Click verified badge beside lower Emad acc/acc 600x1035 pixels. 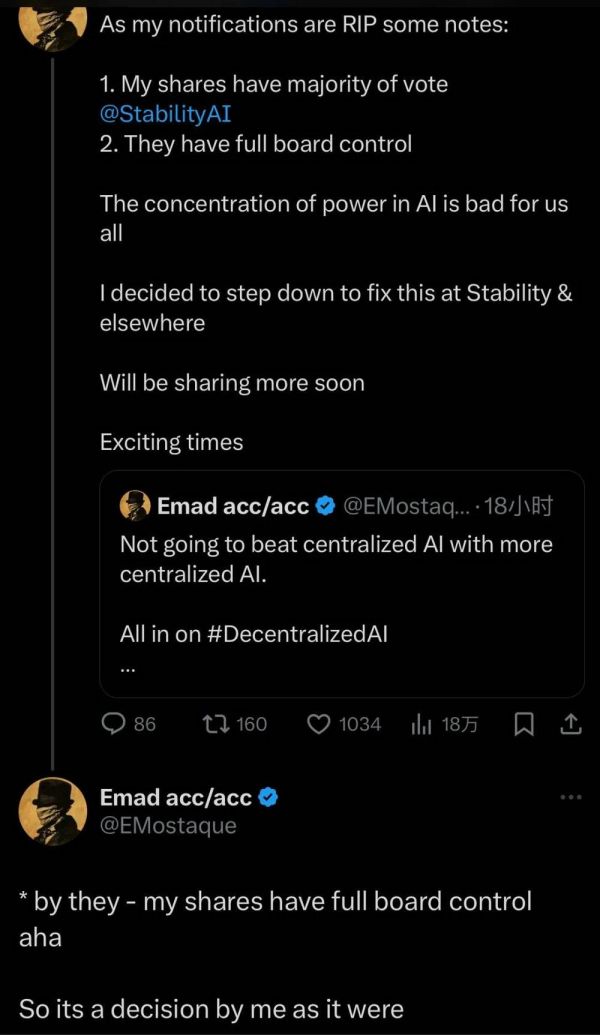click(268, 797)
